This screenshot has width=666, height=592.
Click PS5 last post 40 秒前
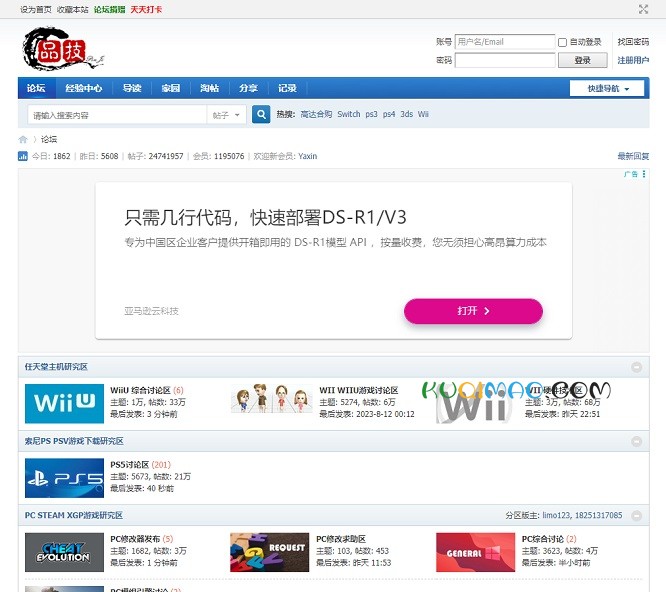pyautogui.click(x=160, y=488)
